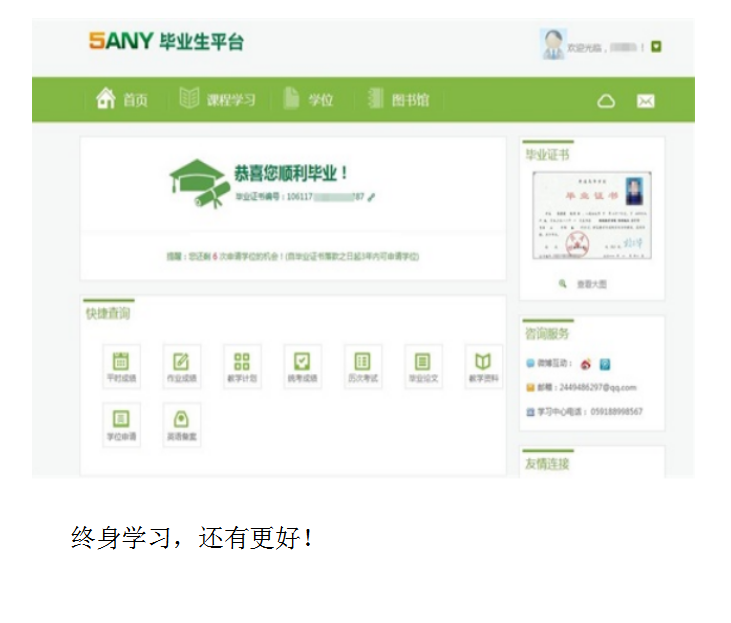Click the cloud icon in the navigation bar
Viewport: 731px width, 623px height.
pos(606,101)
